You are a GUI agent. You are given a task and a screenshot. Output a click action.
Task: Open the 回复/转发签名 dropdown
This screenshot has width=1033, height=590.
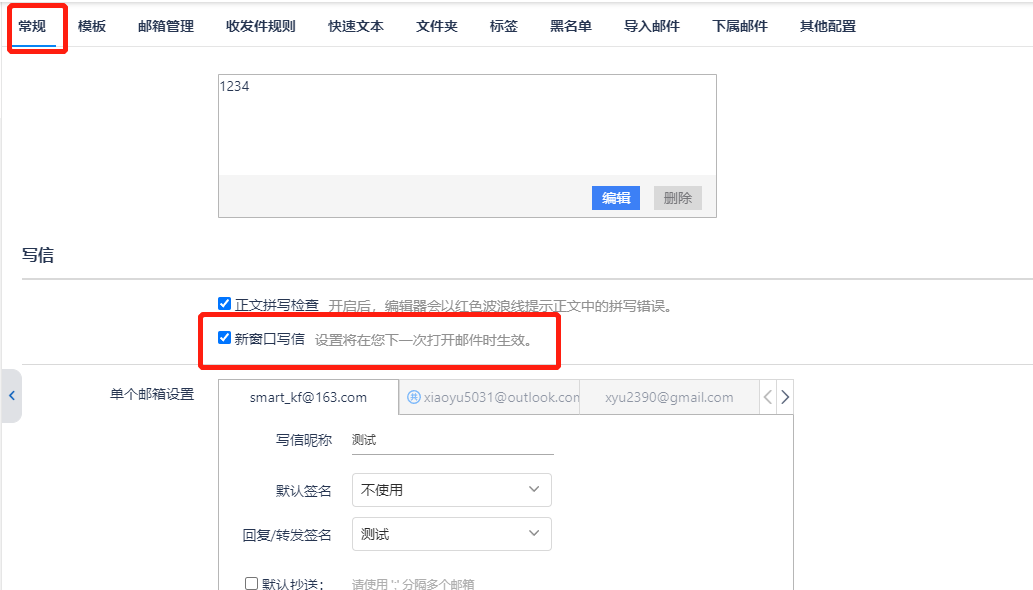click(451, 534)
